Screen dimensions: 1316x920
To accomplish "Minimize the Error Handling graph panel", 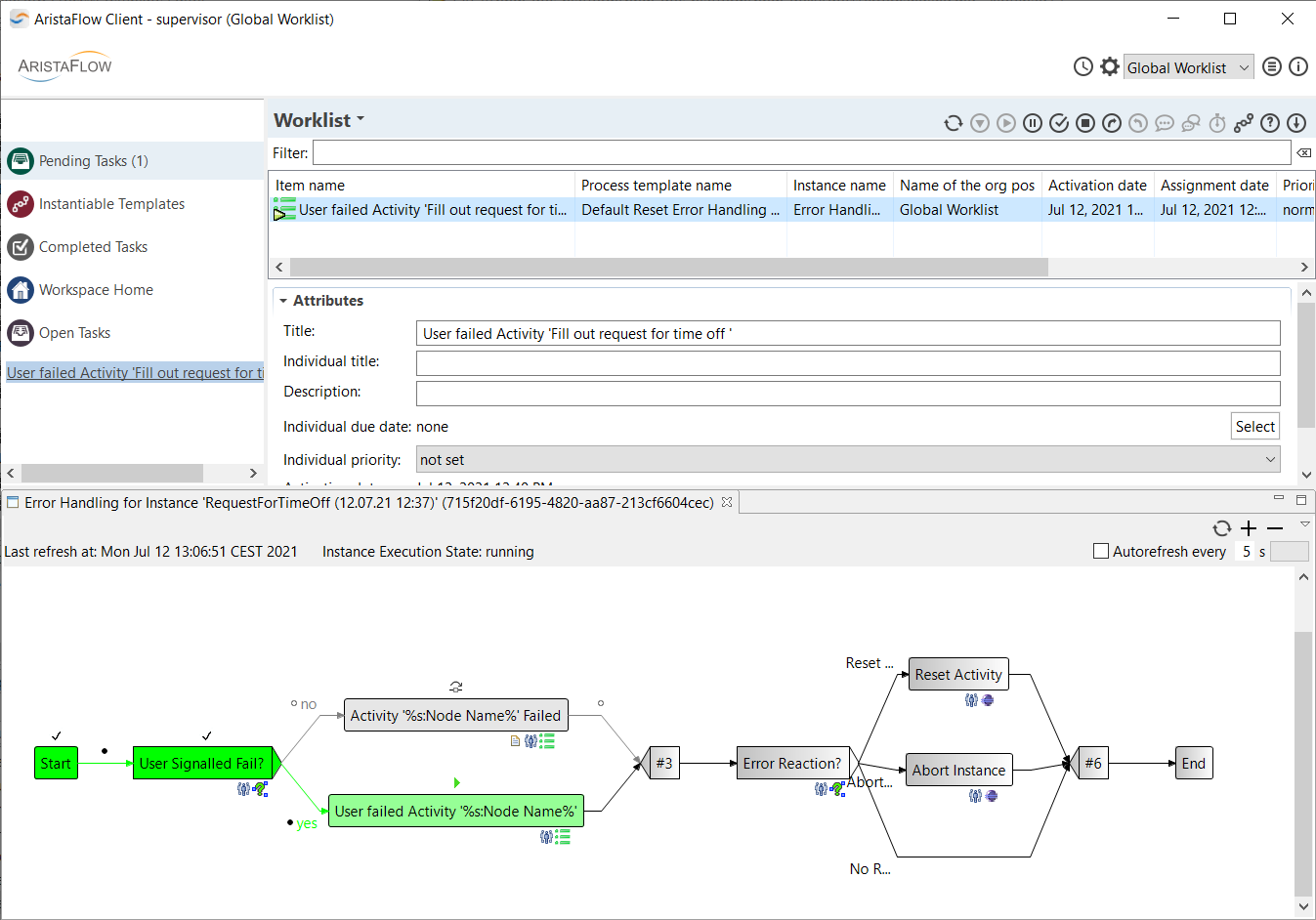I will [x=1279, y=499].
